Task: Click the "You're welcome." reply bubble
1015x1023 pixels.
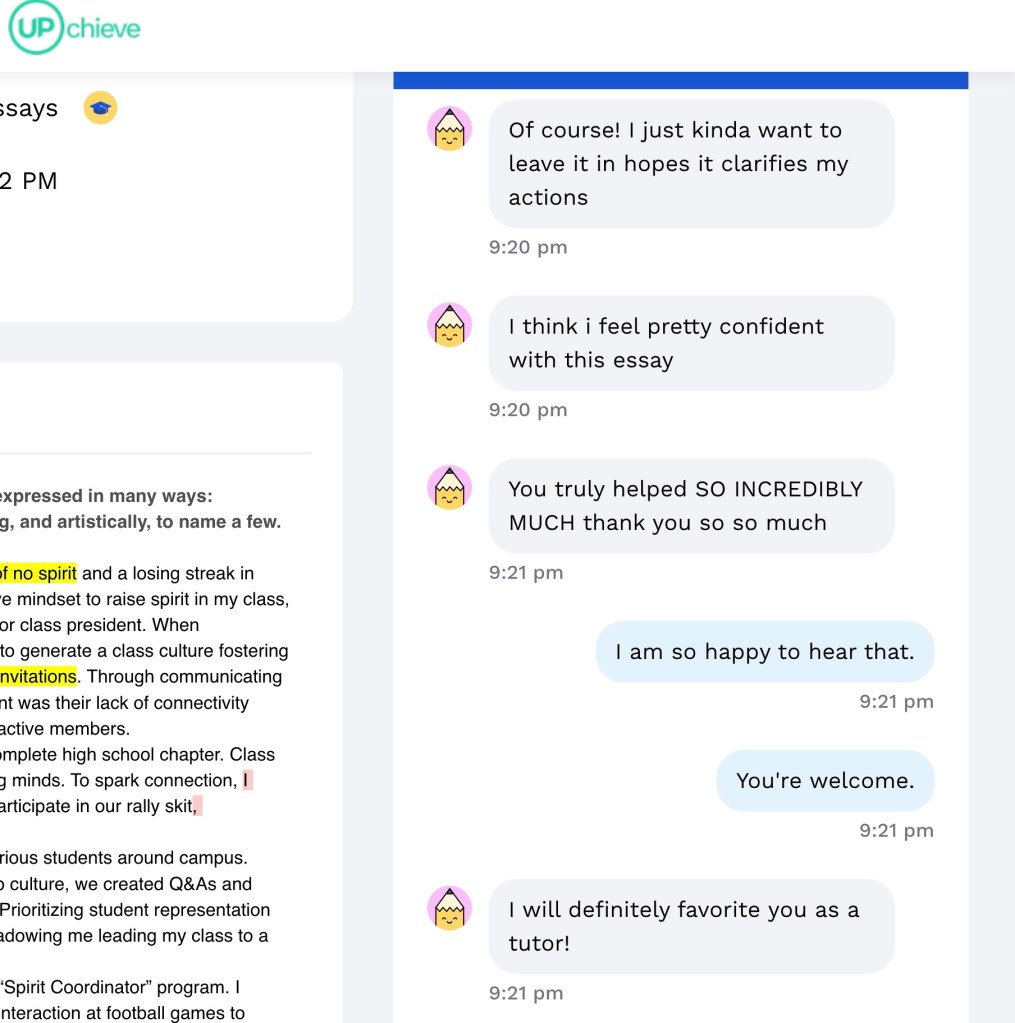Action: pyautogui.click(x=824, y=781)
